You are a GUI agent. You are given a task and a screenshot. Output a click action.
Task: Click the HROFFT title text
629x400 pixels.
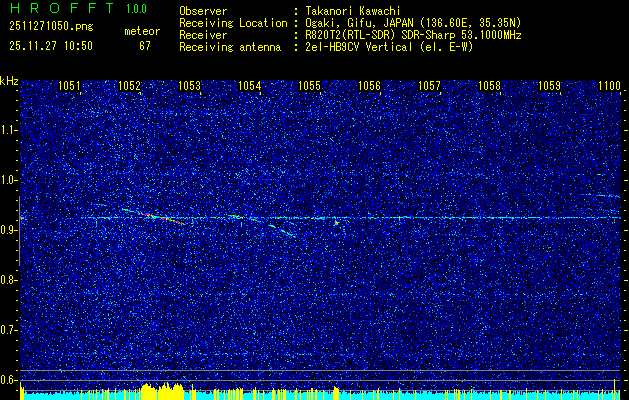click(x=62, y=8)
